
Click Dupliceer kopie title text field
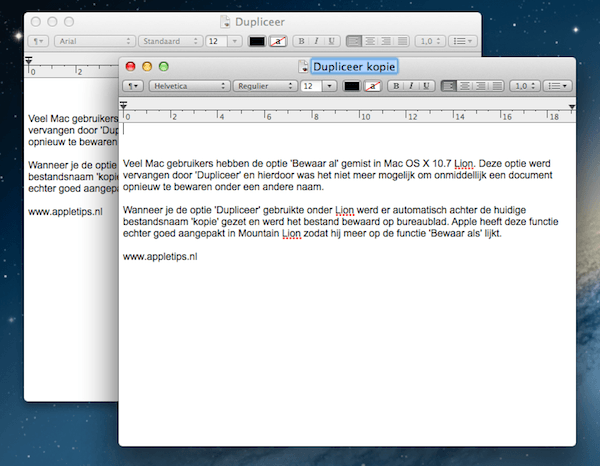[354, 67]
